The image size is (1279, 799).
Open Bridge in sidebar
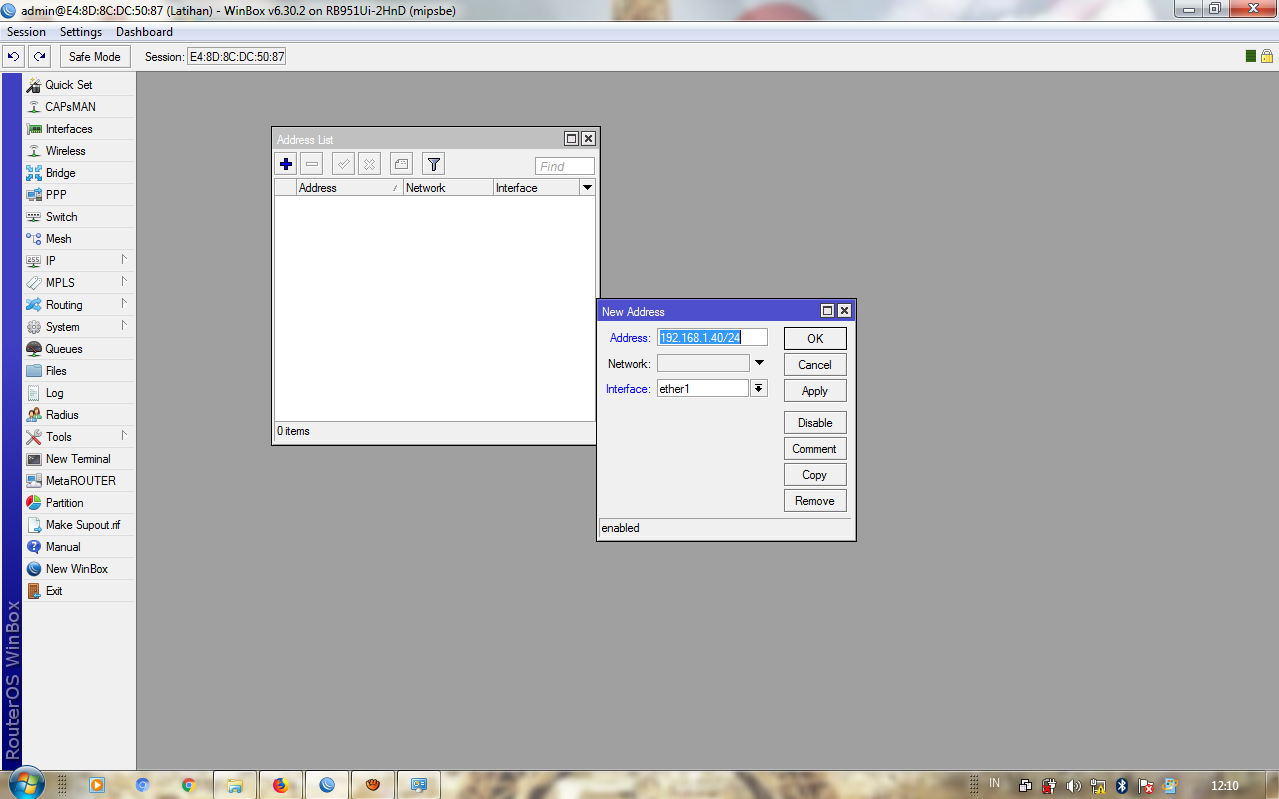[x=79, y=173]
